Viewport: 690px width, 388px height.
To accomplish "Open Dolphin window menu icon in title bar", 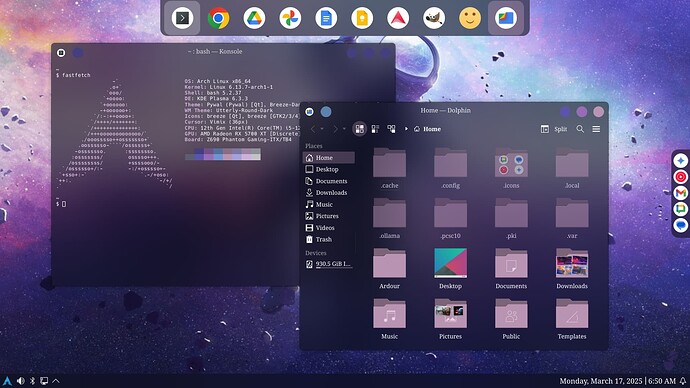I will (x=309, y=112).
